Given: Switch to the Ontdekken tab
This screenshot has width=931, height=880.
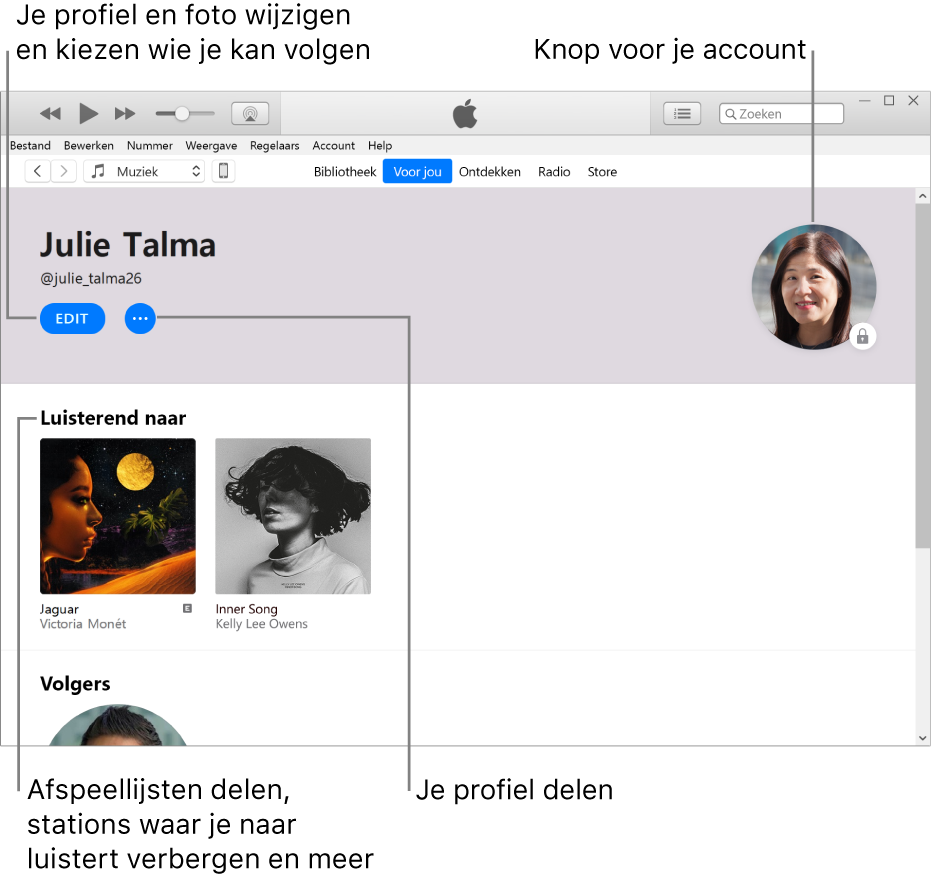Looking at the screenshot, I should point(490,172).
